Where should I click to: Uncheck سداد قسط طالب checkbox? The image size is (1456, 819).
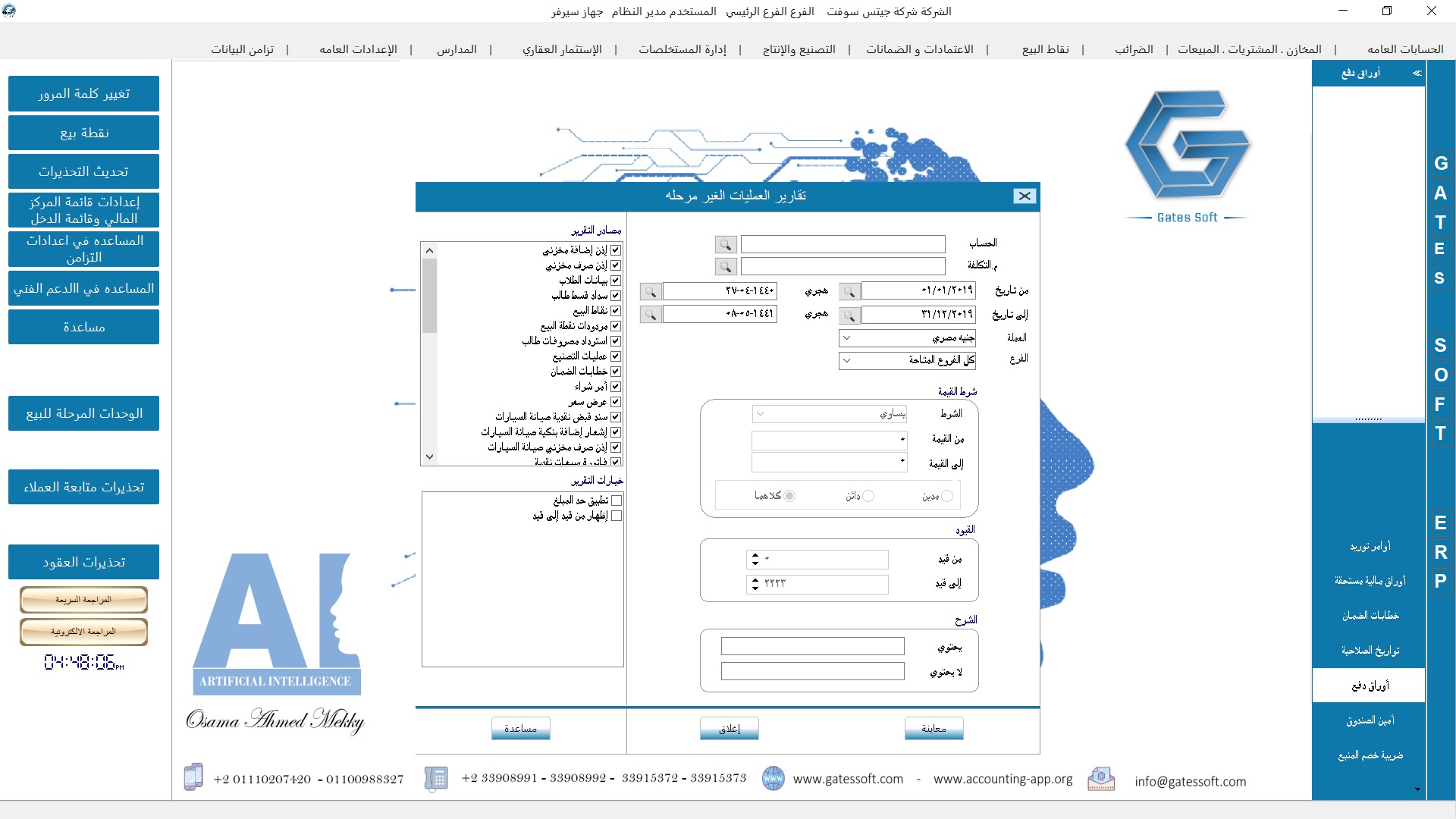coord(616,296)
